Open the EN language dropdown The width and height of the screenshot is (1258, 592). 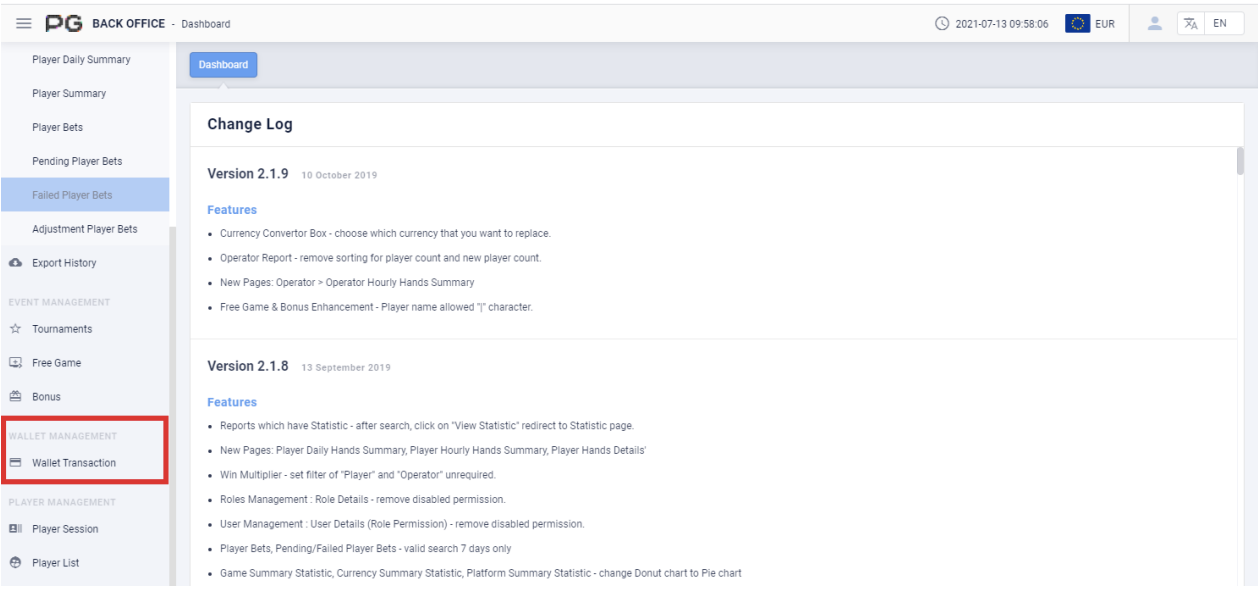coord(1220,24)
